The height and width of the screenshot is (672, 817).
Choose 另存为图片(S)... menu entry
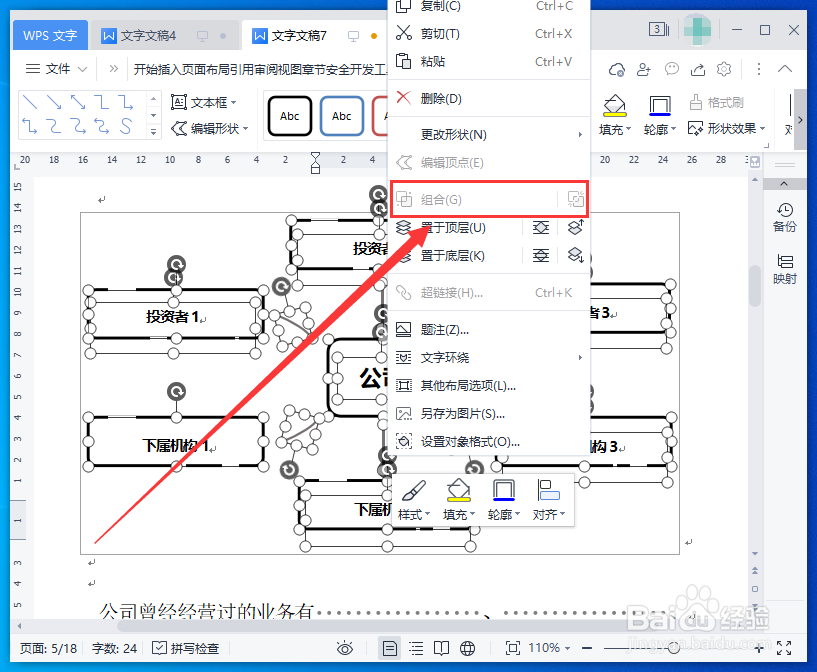[x=489, y=414]
